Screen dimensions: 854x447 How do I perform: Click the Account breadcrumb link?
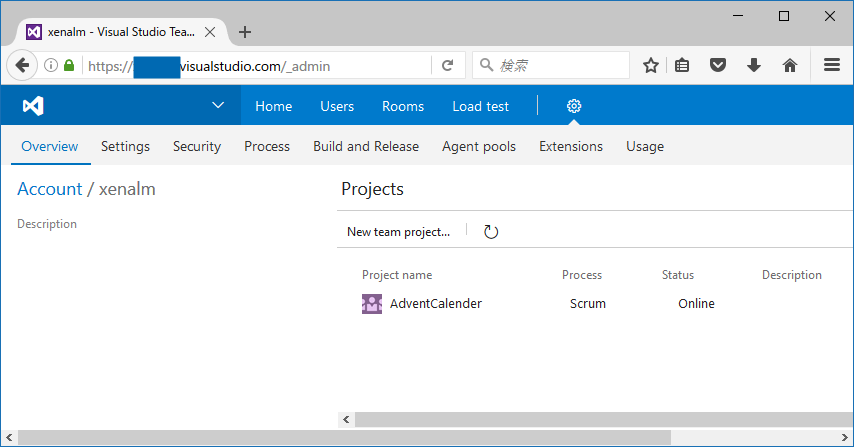pyautogui.click(x=50, y=189)
